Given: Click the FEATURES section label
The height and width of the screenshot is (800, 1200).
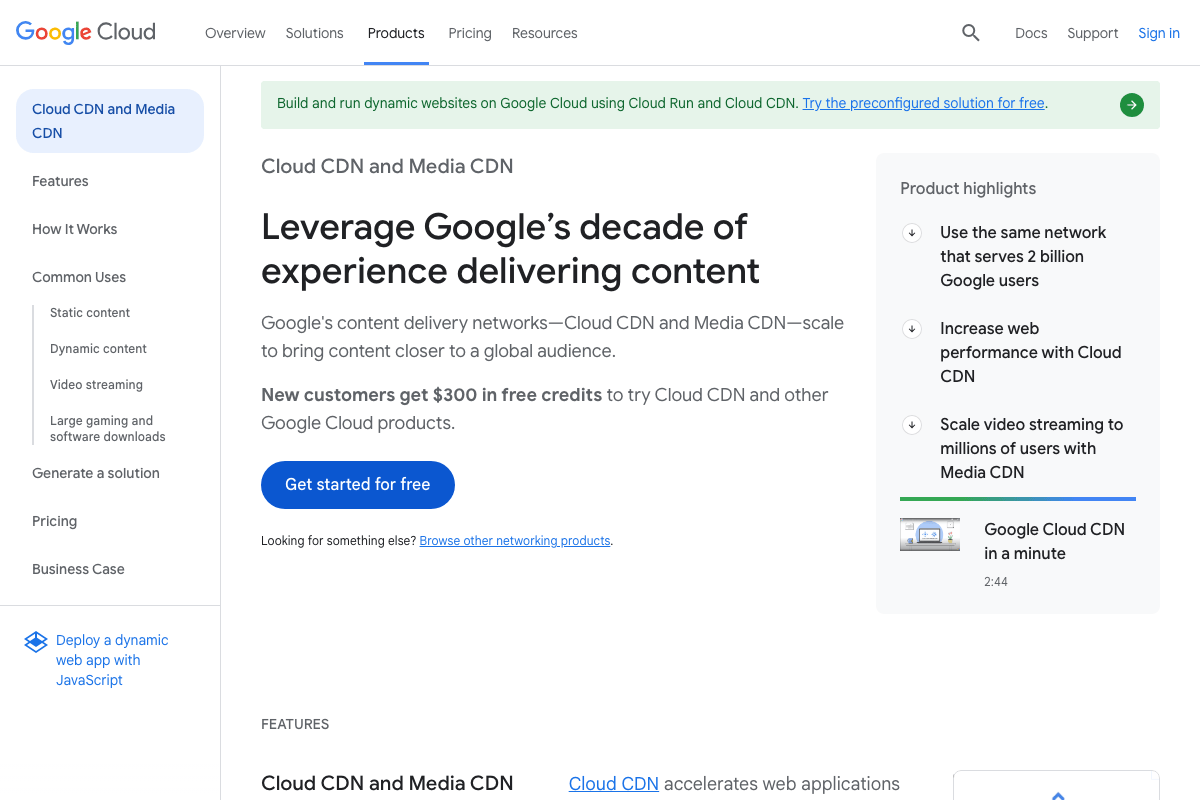Looking at the screenshot, I should [x=295, y=724].
